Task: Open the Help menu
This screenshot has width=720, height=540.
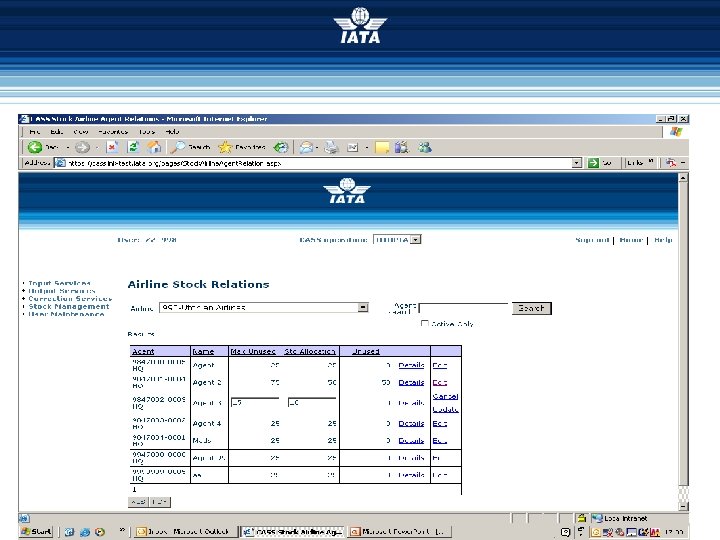Action: coord(172,132)
